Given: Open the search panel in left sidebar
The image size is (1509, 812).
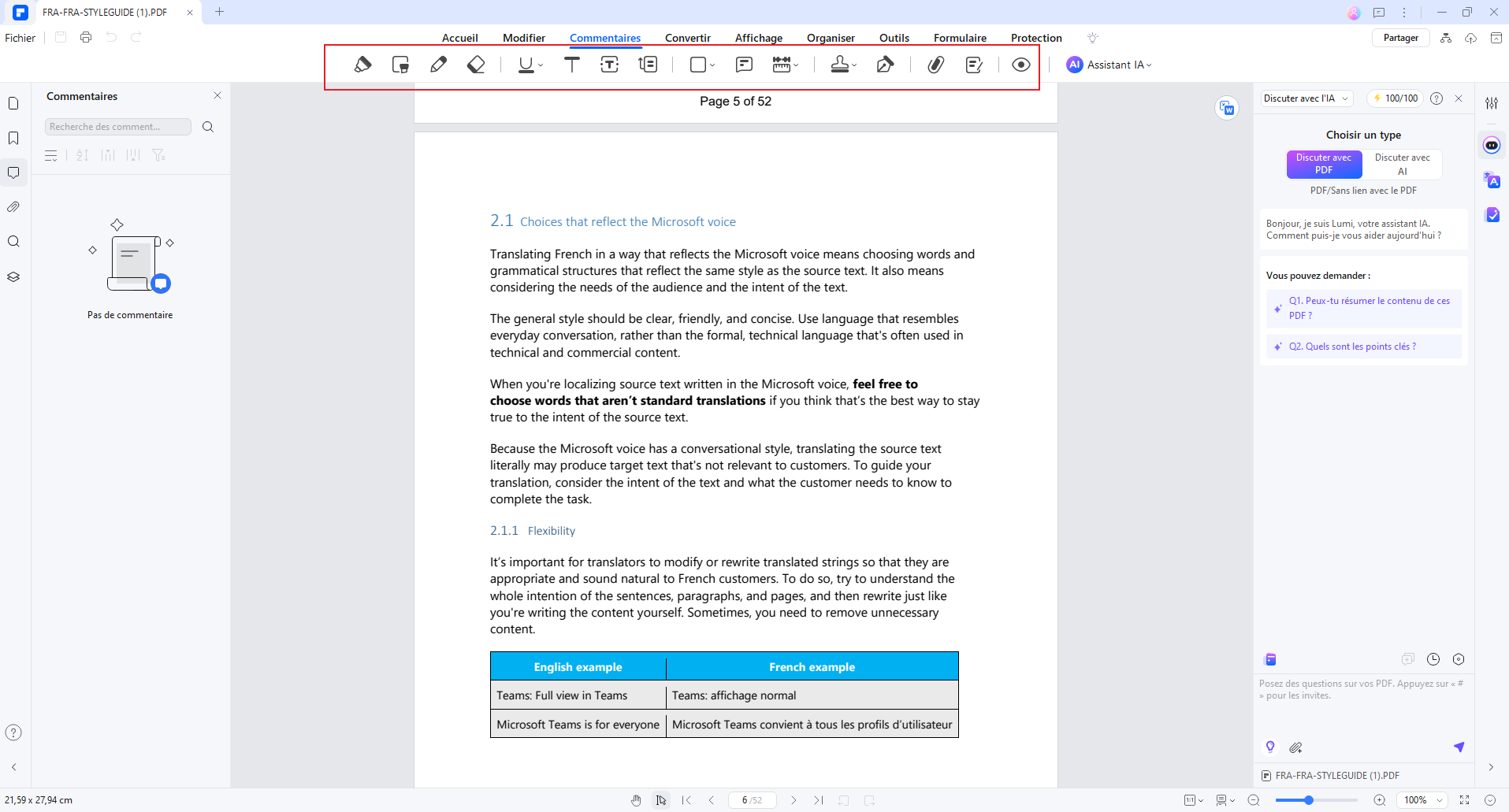Looking at the screenshot, I should coord(13,242).
